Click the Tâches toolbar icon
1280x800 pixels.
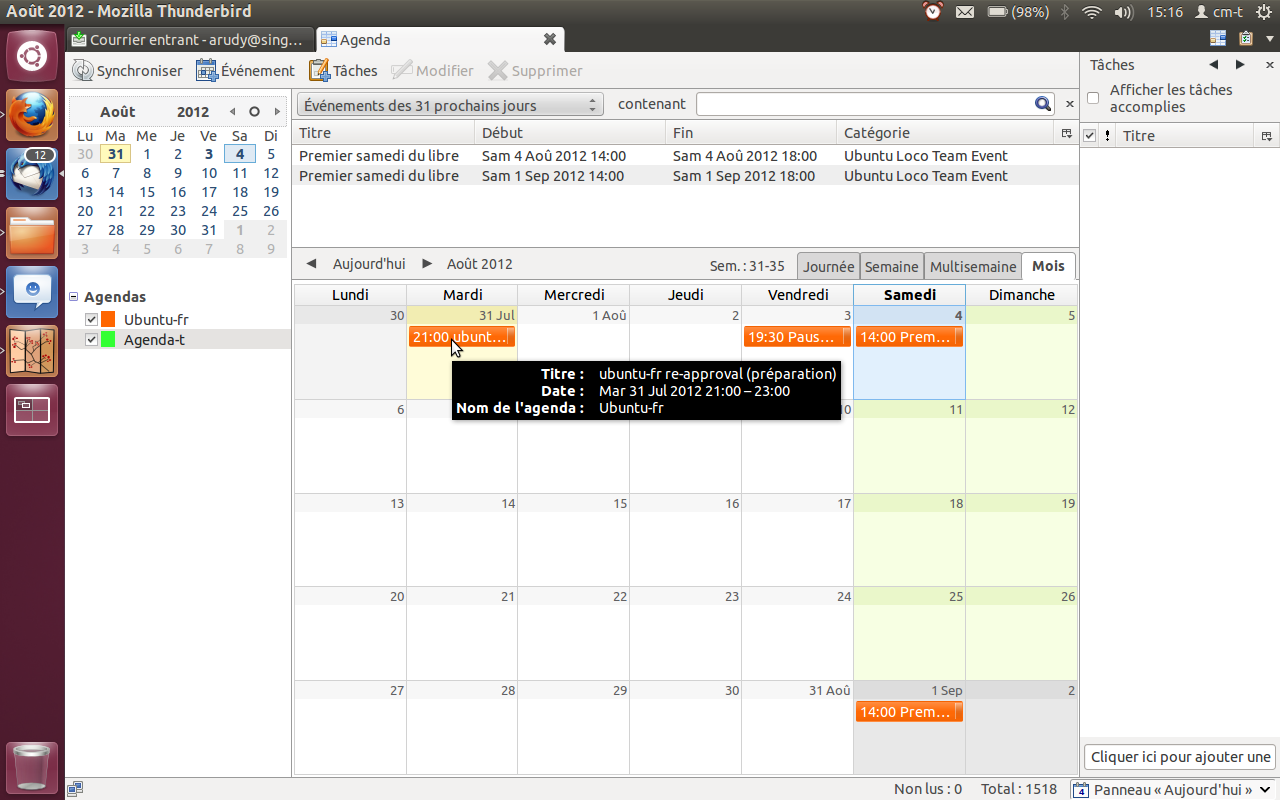click(319, 71)
